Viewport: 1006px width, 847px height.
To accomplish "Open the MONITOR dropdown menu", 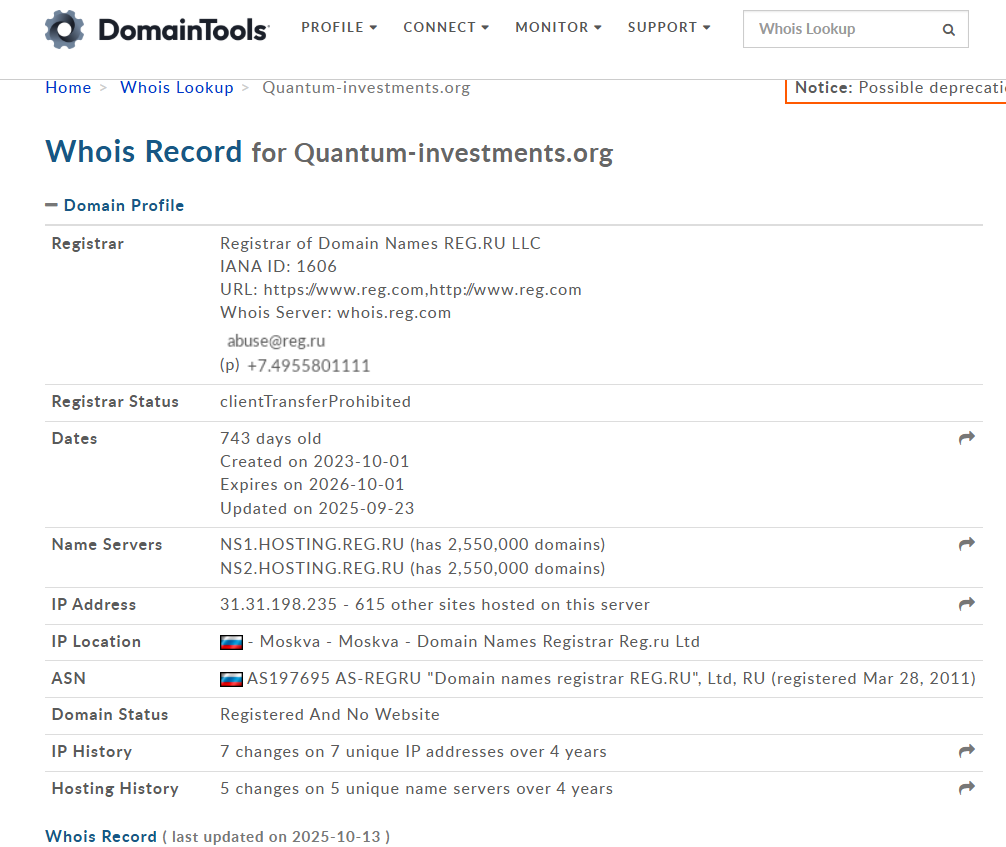I will 558,28.
